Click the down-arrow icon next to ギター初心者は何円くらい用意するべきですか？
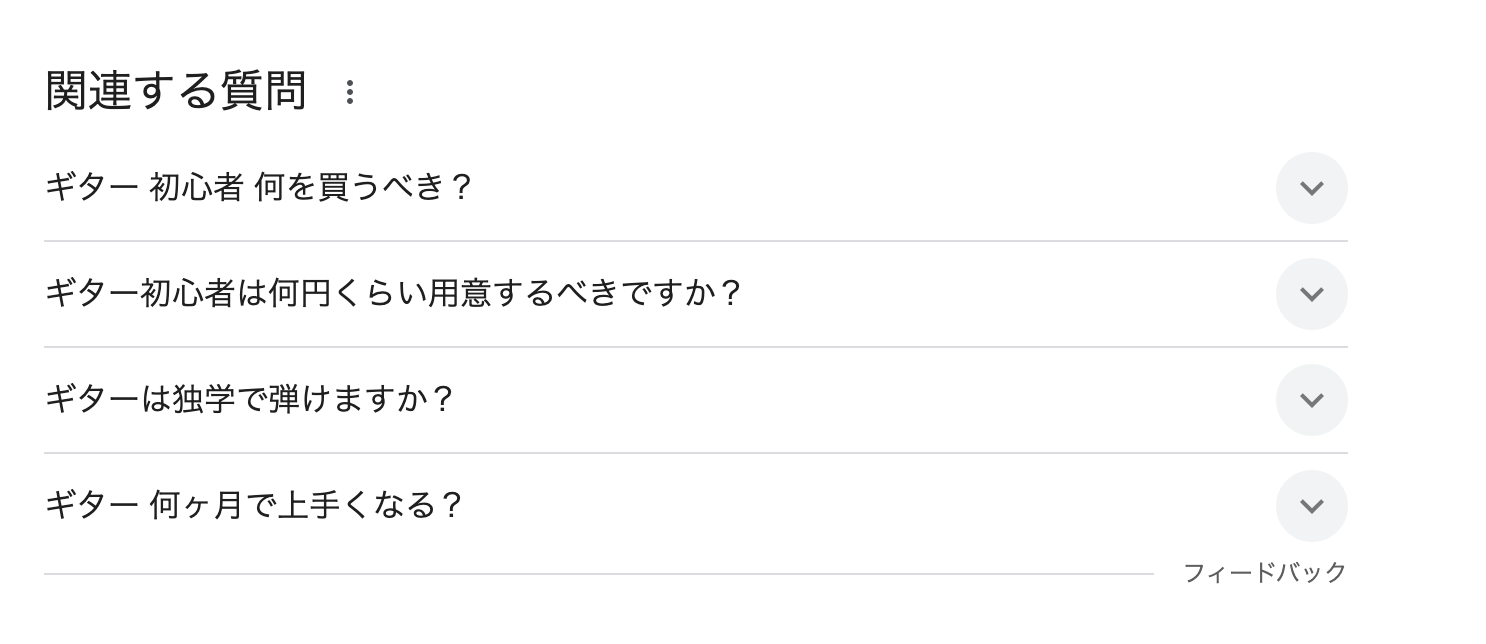1486x644 pixels. pos(1311,294)
